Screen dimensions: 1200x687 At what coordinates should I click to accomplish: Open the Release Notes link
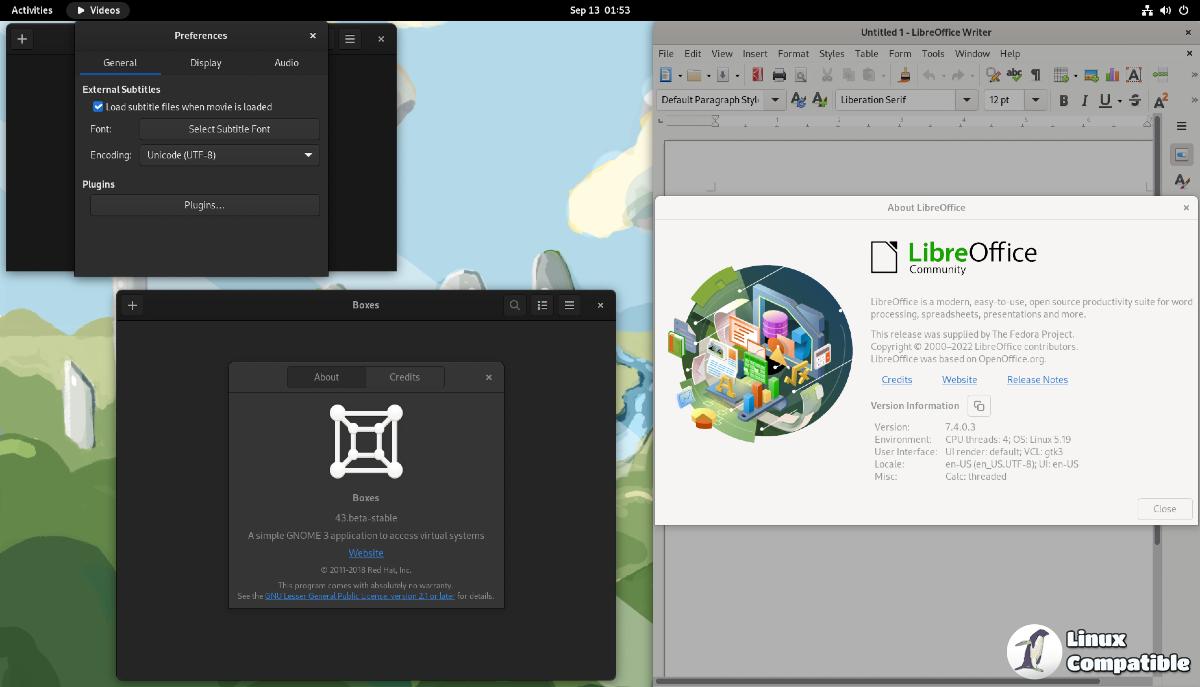pos(1037,379)
